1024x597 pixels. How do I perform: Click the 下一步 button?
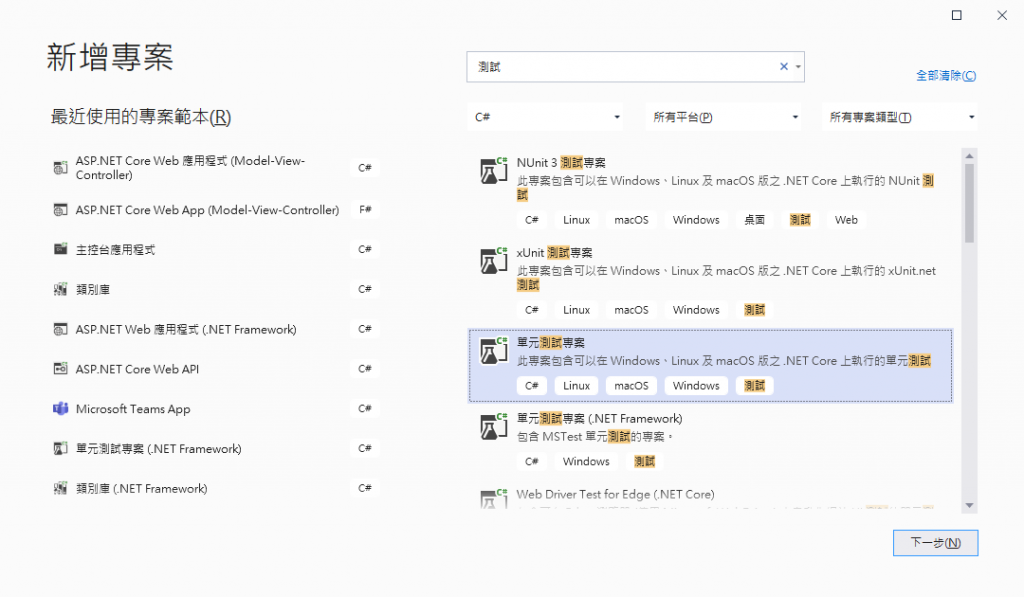[935, 543]
